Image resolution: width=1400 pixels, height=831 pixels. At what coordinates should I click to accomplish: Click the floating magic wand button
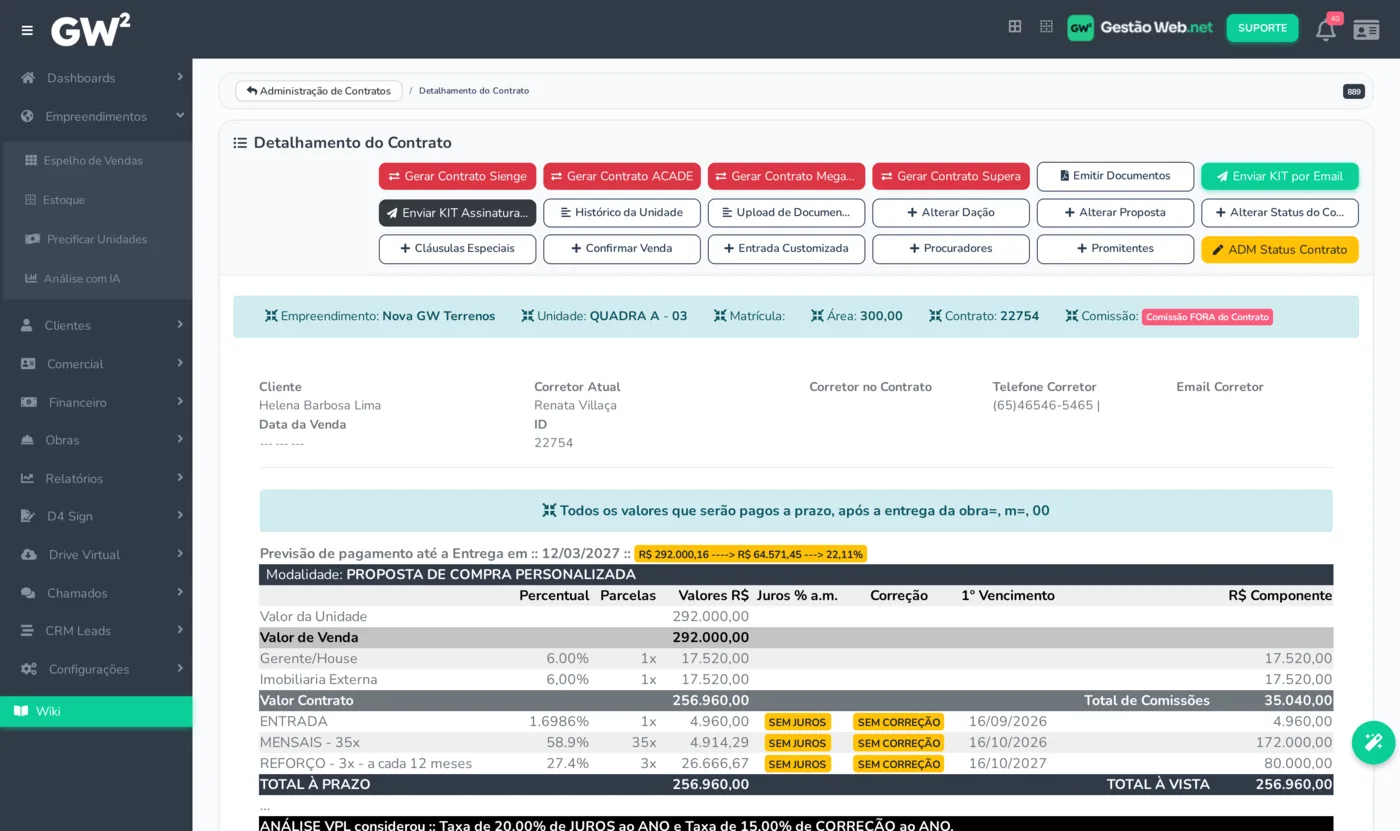(1373, 742)
